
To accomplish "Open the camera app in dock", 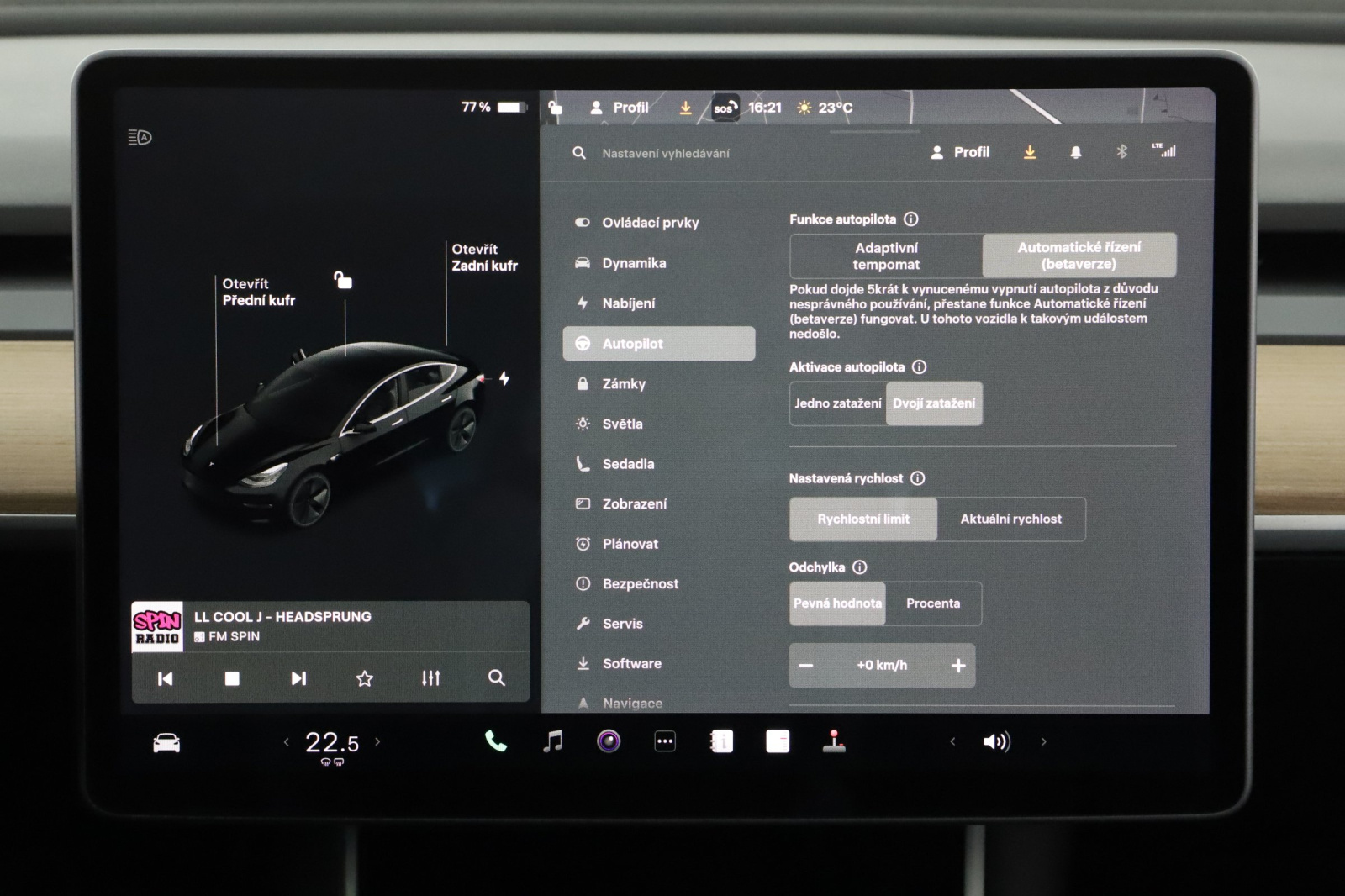I will pyautogui.click(x=609, y=741).
